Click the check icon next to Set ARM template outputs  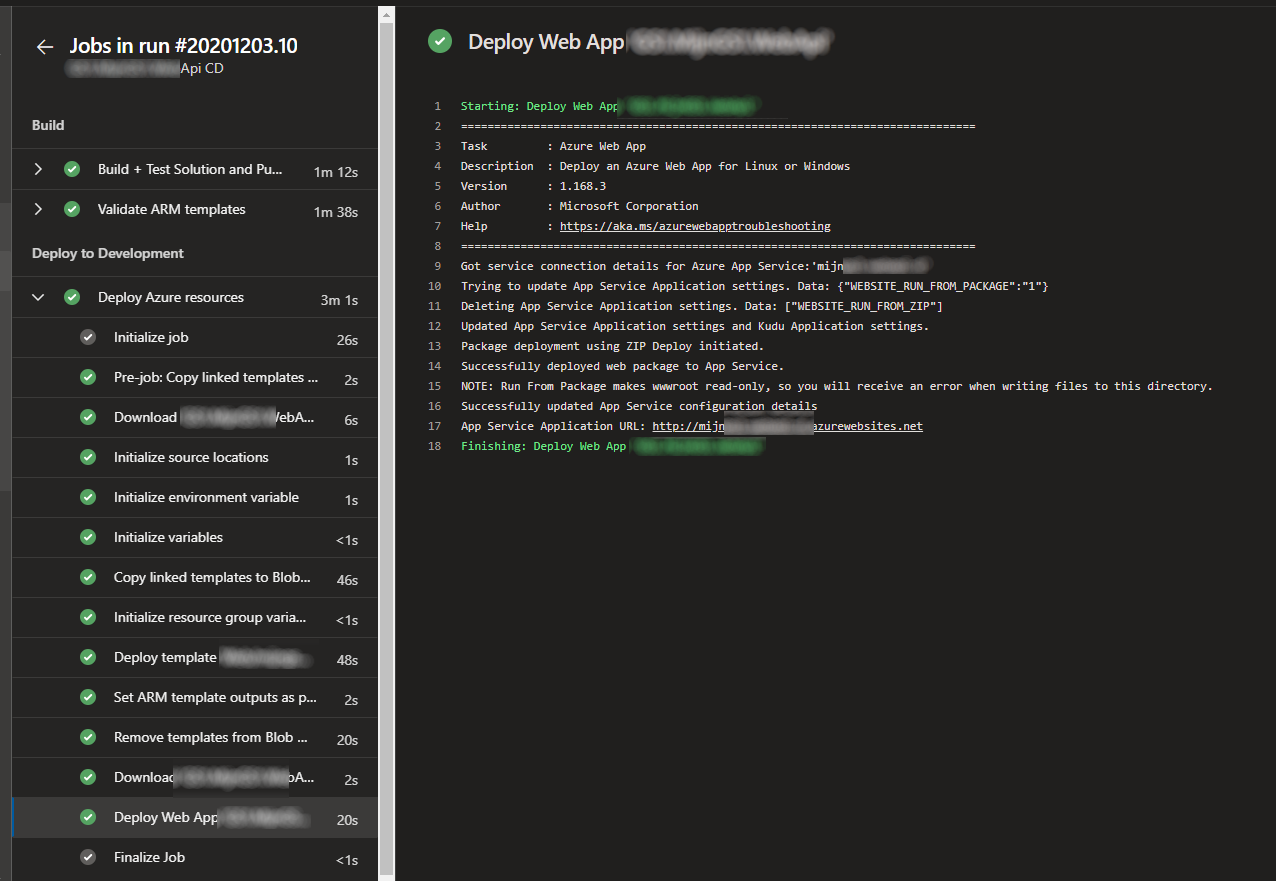point(86,697)
